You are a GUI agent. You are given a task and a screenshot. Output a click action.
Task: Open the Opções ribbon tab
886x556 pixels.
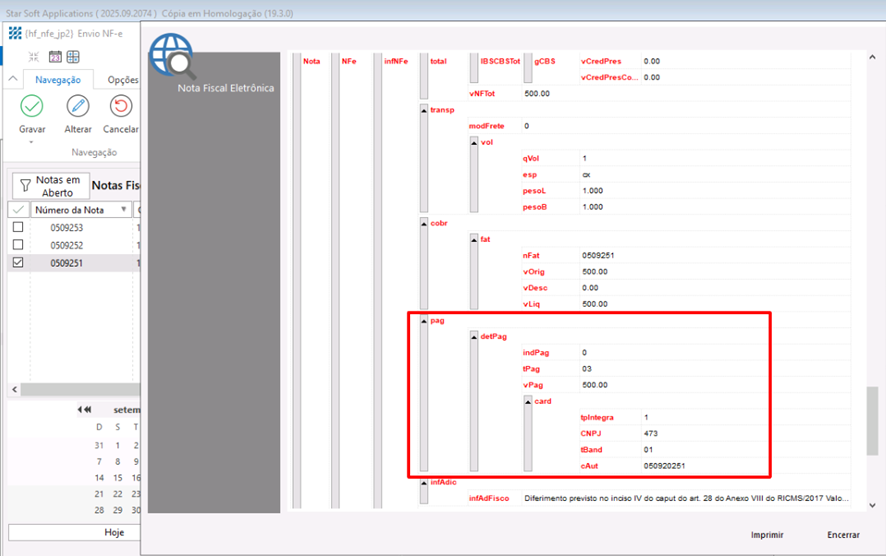(122, 80)
